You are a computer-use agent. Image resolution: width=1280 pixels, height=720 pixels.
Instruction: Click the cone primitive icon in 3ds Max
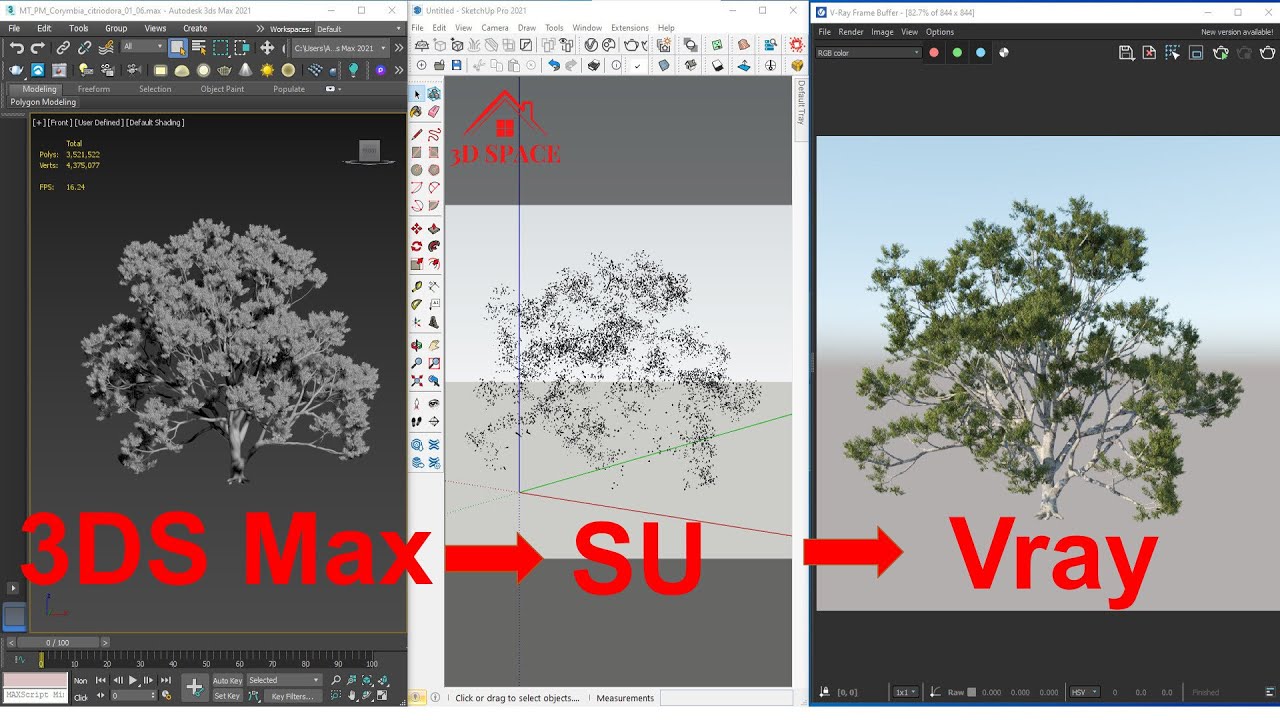[x=245, y=70]
